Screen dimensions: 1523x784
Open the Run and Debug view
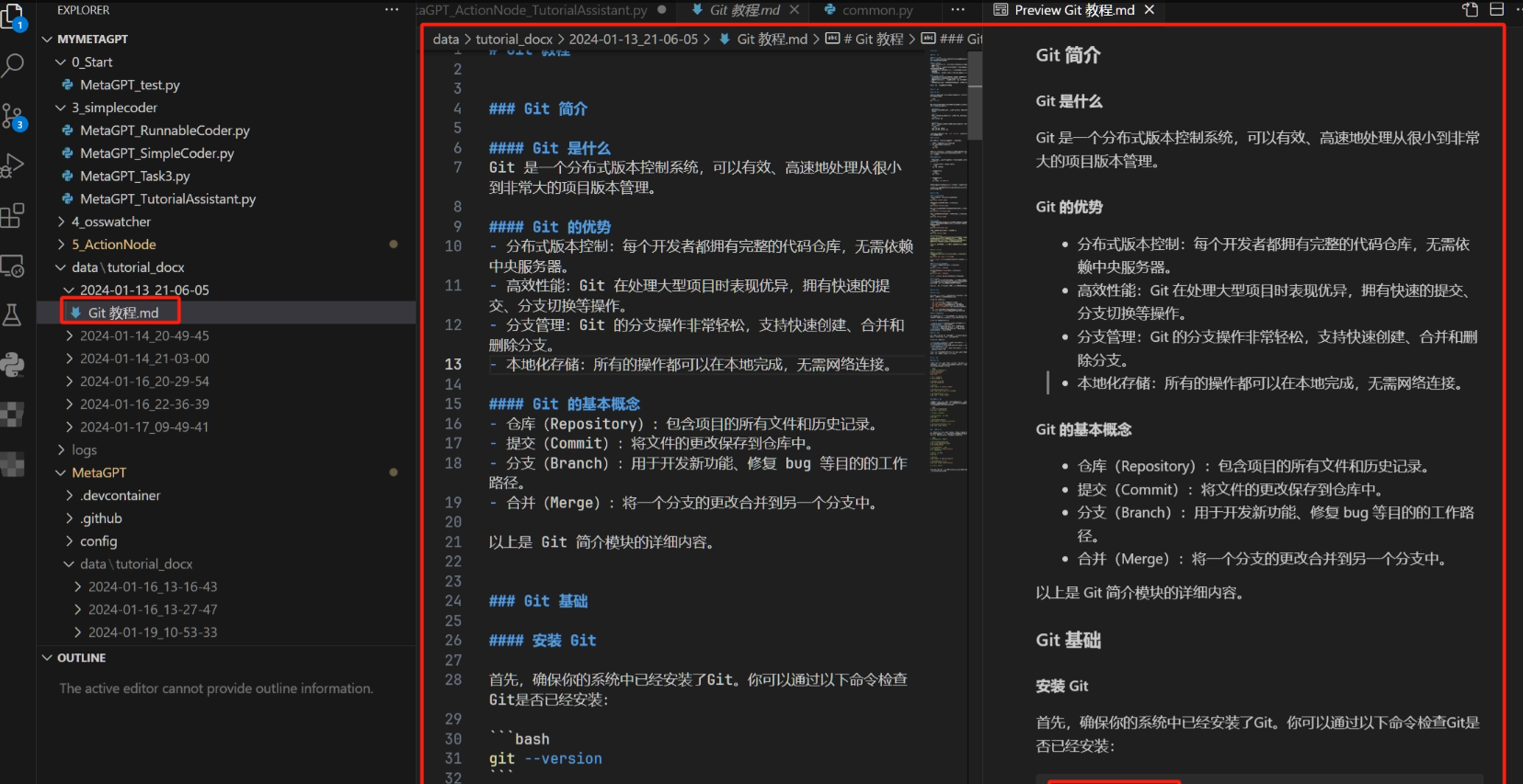(12, 166)
